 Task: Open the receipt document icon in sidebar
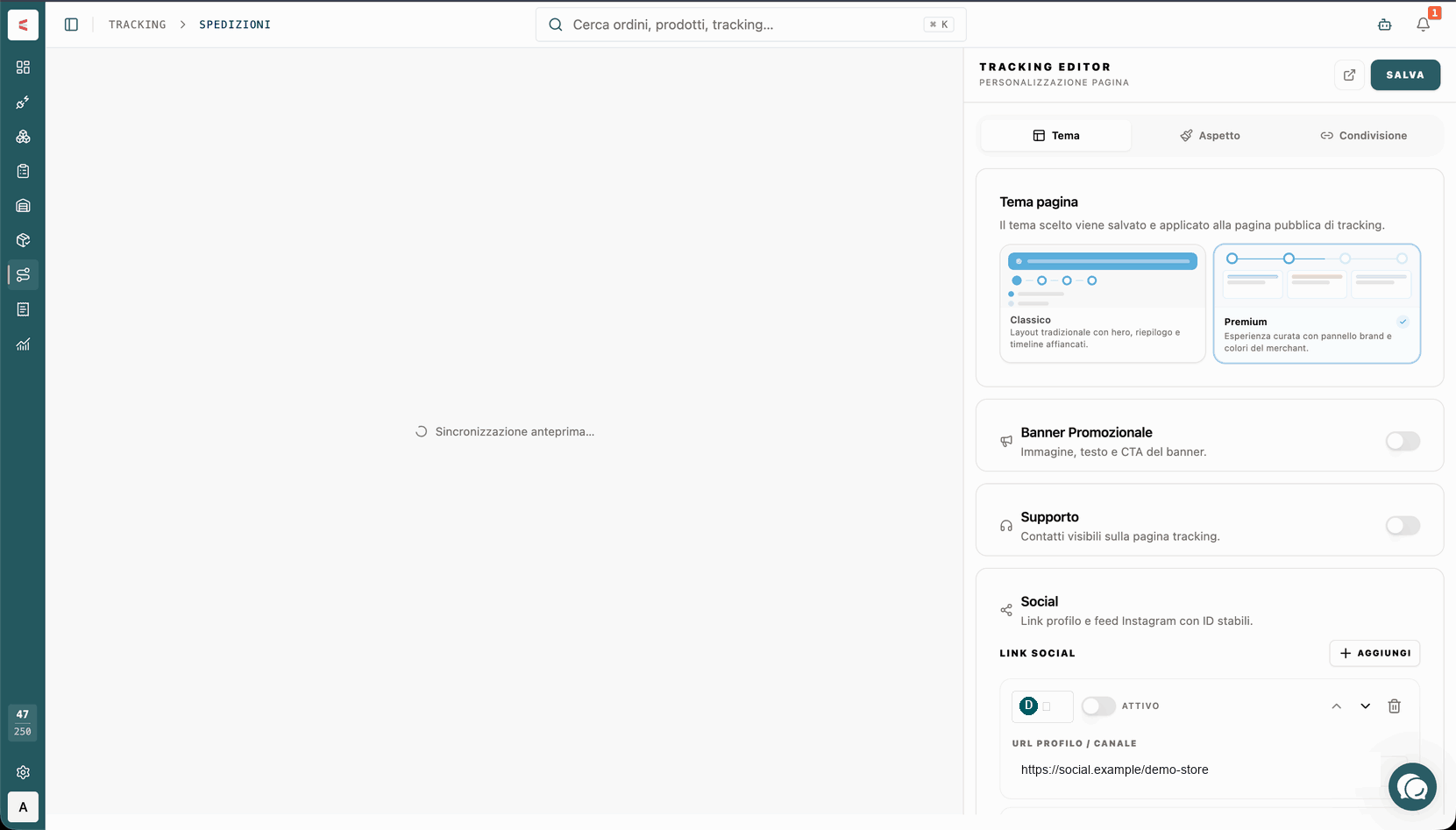(x=23, y=309)
